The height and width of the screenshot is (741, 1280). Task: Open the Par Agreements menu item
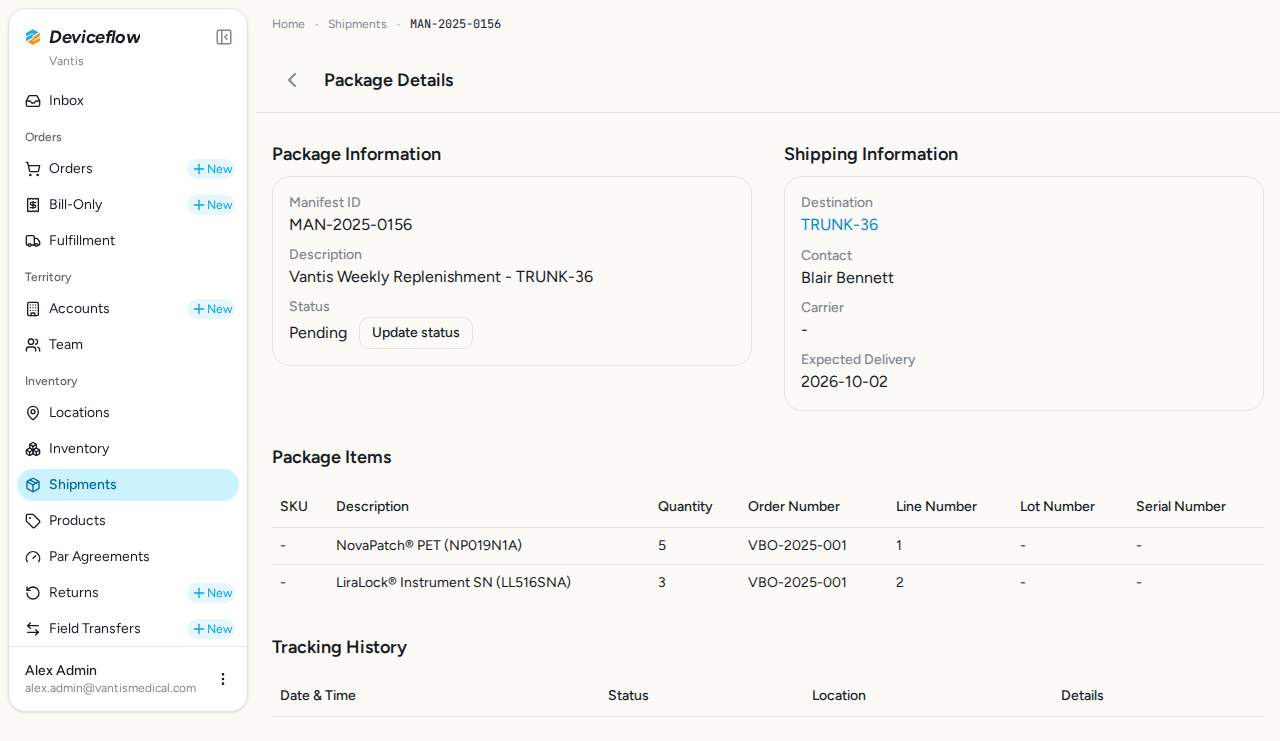coord(128,557)
